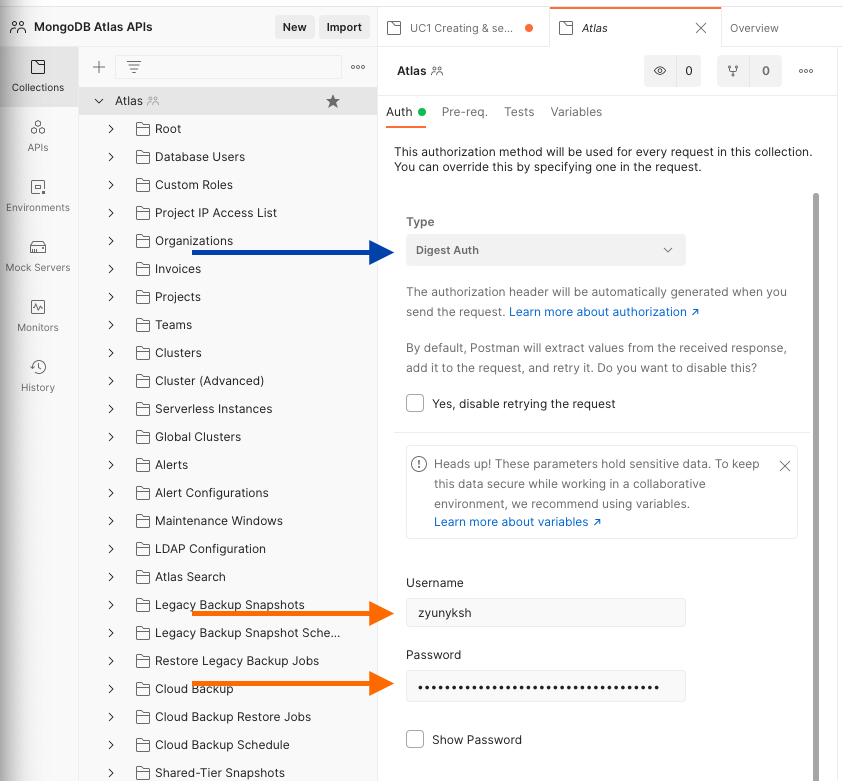Image resolution: width=843 pixels, height=781 pixels.
Task: Open Learn more about authorization link
Action: tap(604, 312)
